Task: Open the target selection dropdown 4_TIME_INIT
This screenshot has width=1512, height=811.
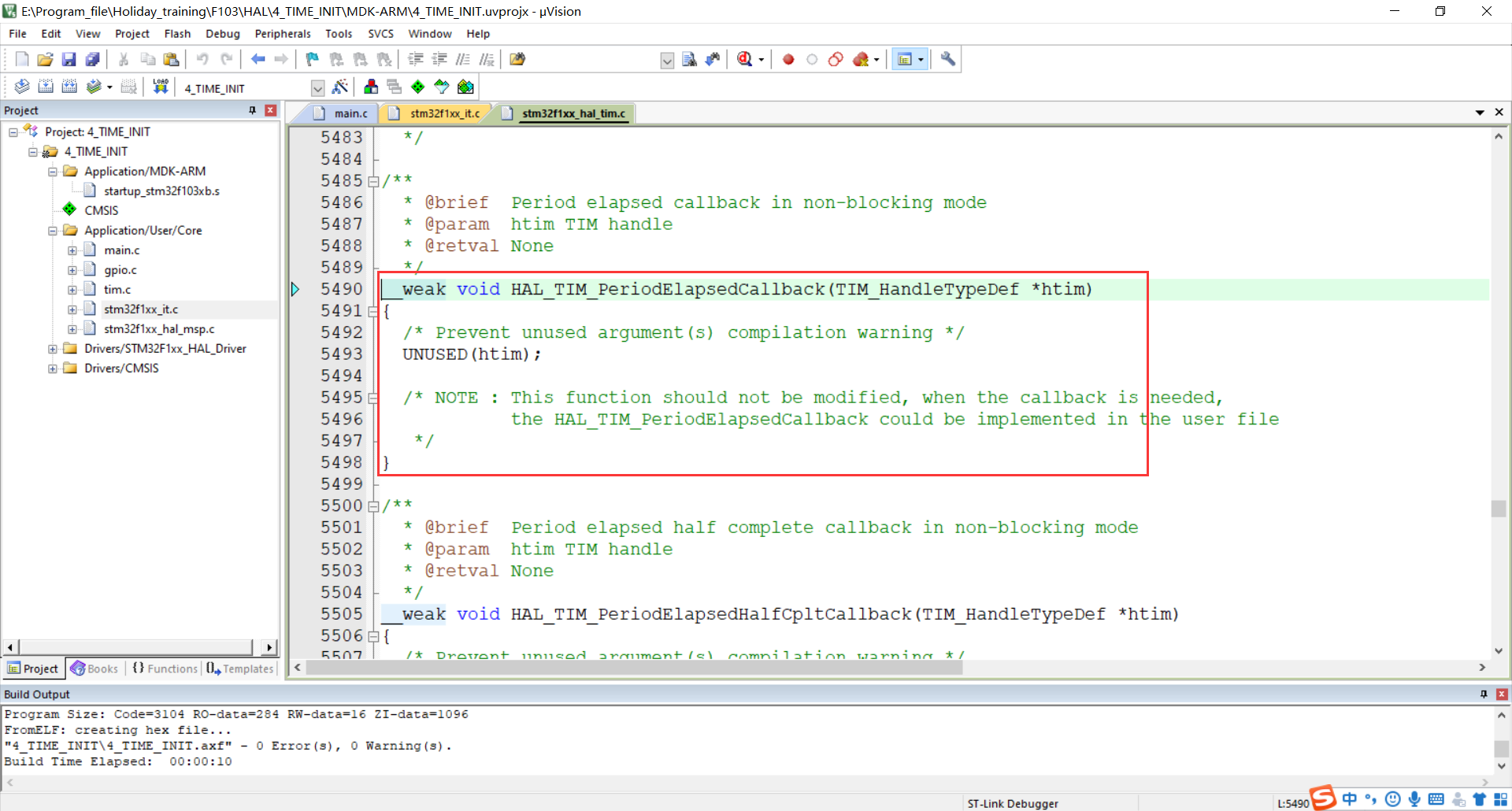Action: 317,88
